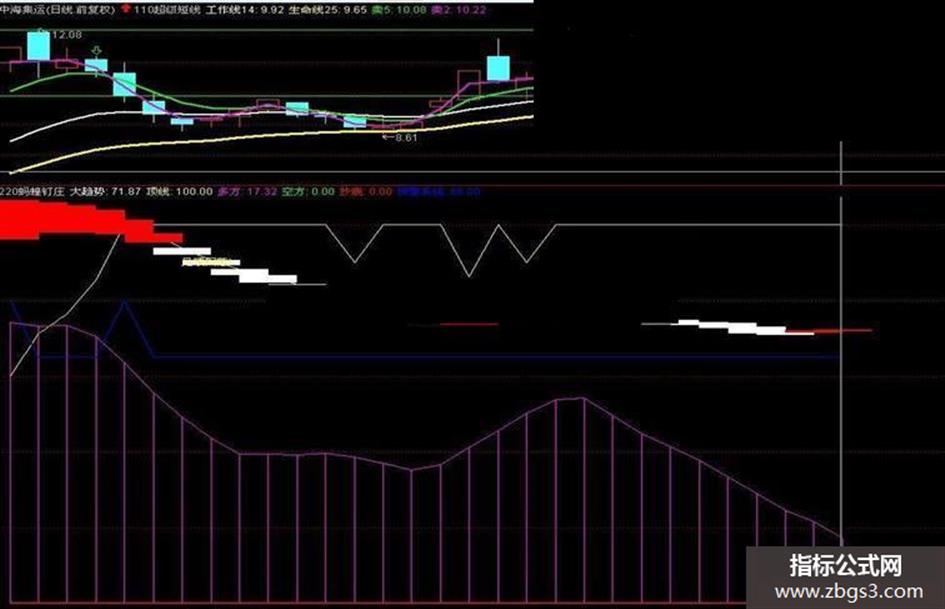945x609 pixels.
Task: Click the red 0.00 indicator value
Action: point(366,192)
